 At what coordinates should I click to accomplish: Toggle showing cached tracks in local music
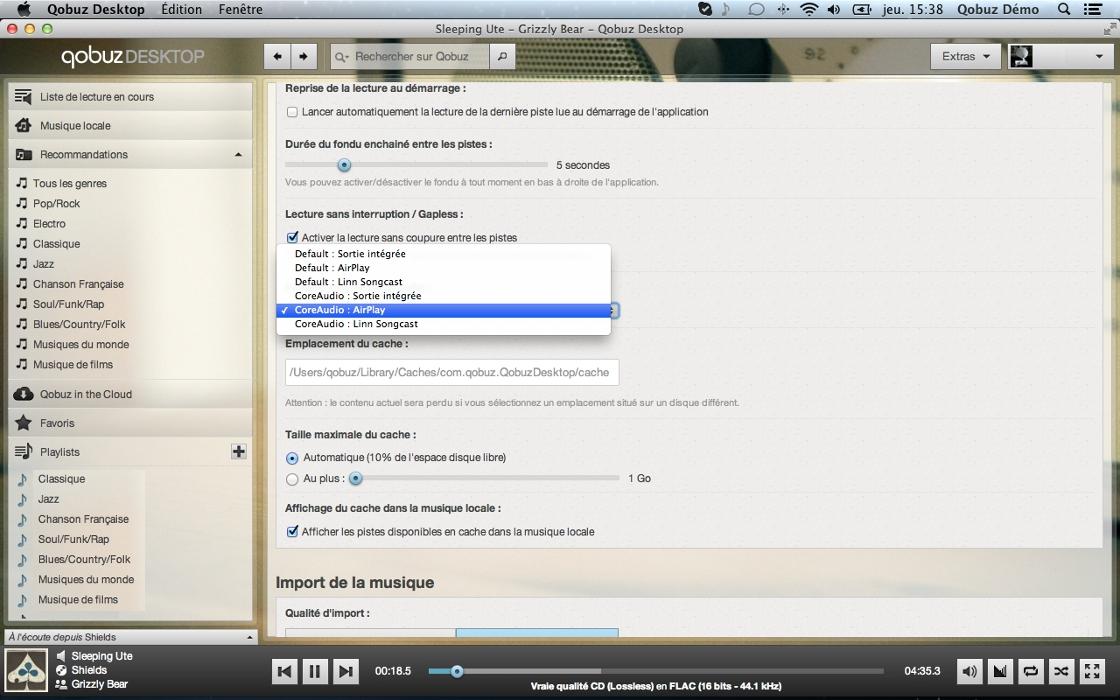coord(292,532)
